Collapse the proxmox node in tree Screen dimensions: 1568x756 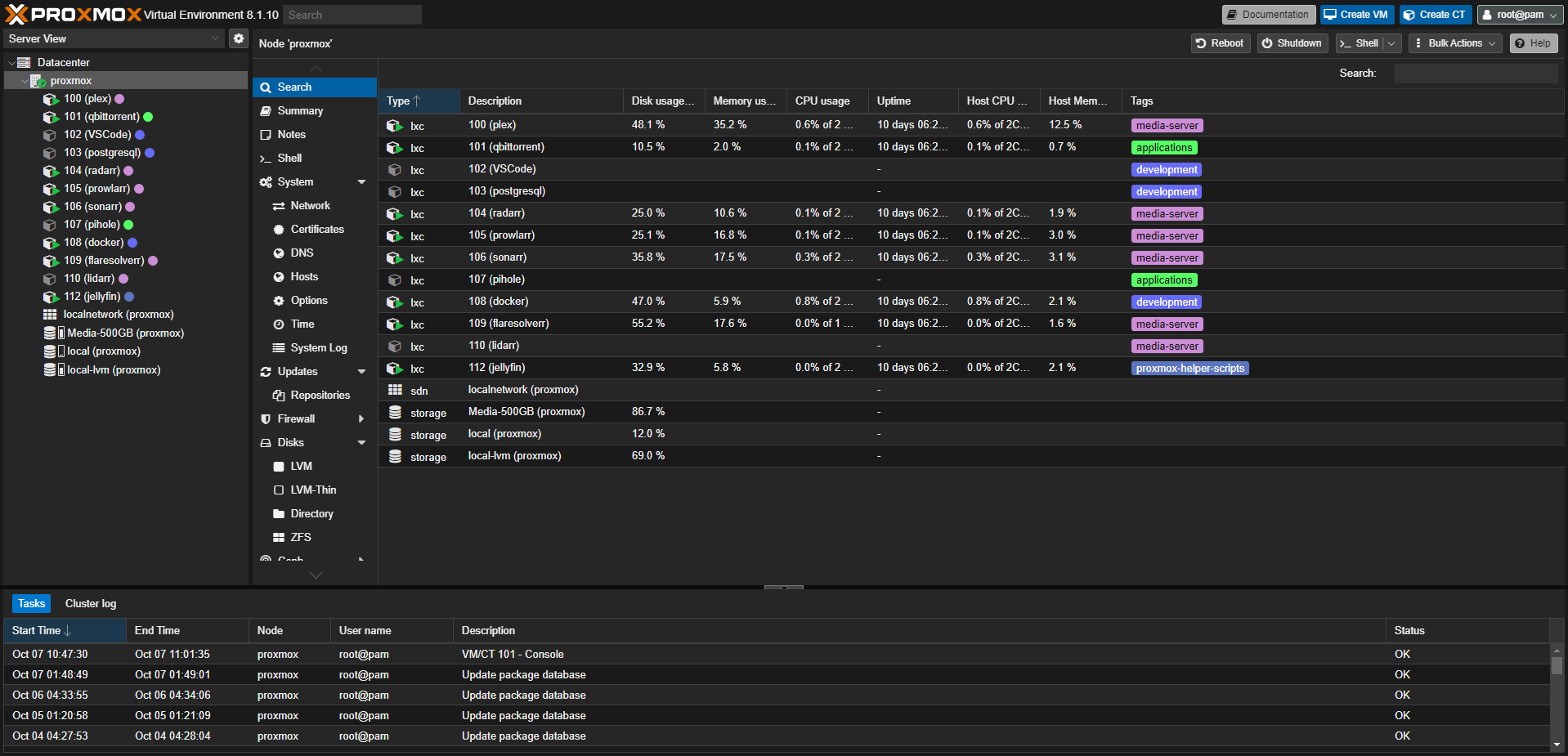point(24,81)
